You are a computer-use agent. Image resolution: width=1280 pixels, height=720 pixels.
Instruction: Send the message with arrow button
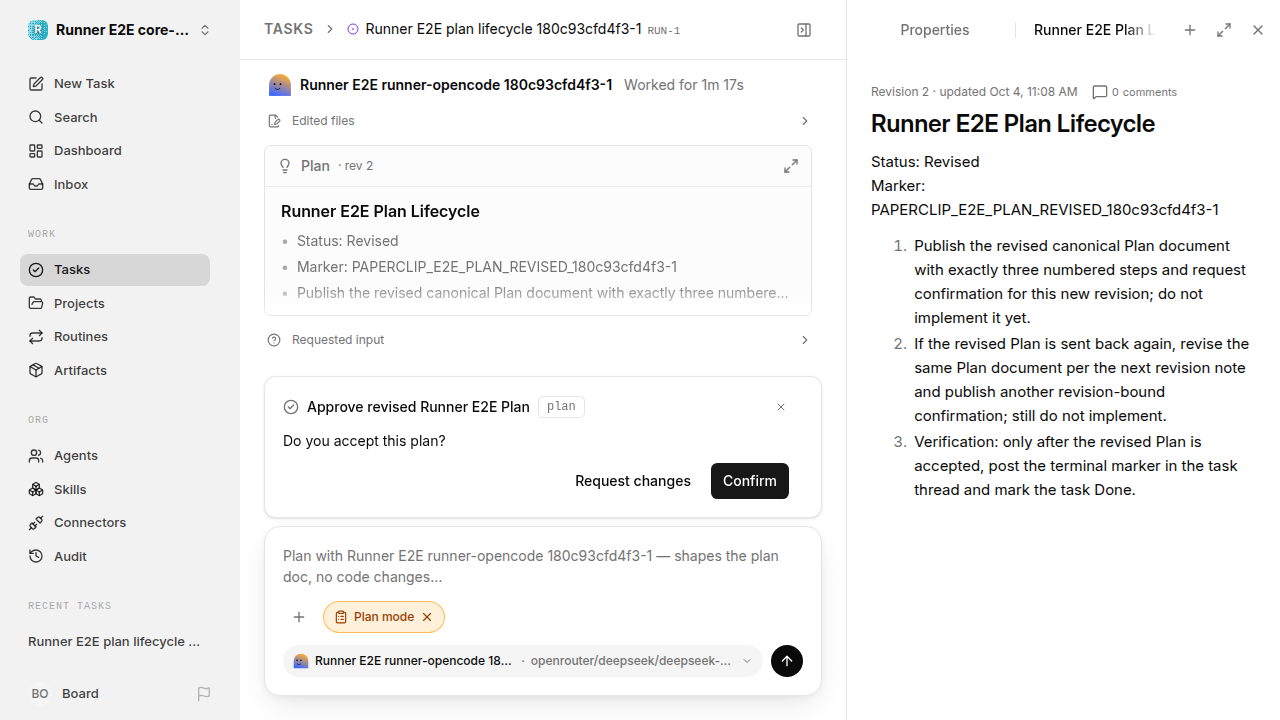[x=787, y=661]
